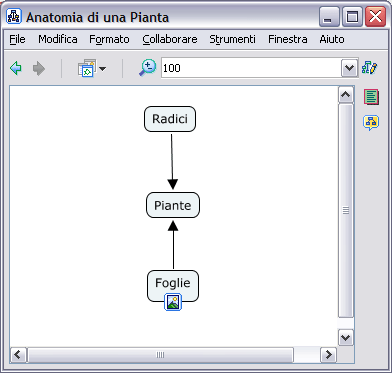
Task: Click the green back arrow icon
Action: point(16,69)
